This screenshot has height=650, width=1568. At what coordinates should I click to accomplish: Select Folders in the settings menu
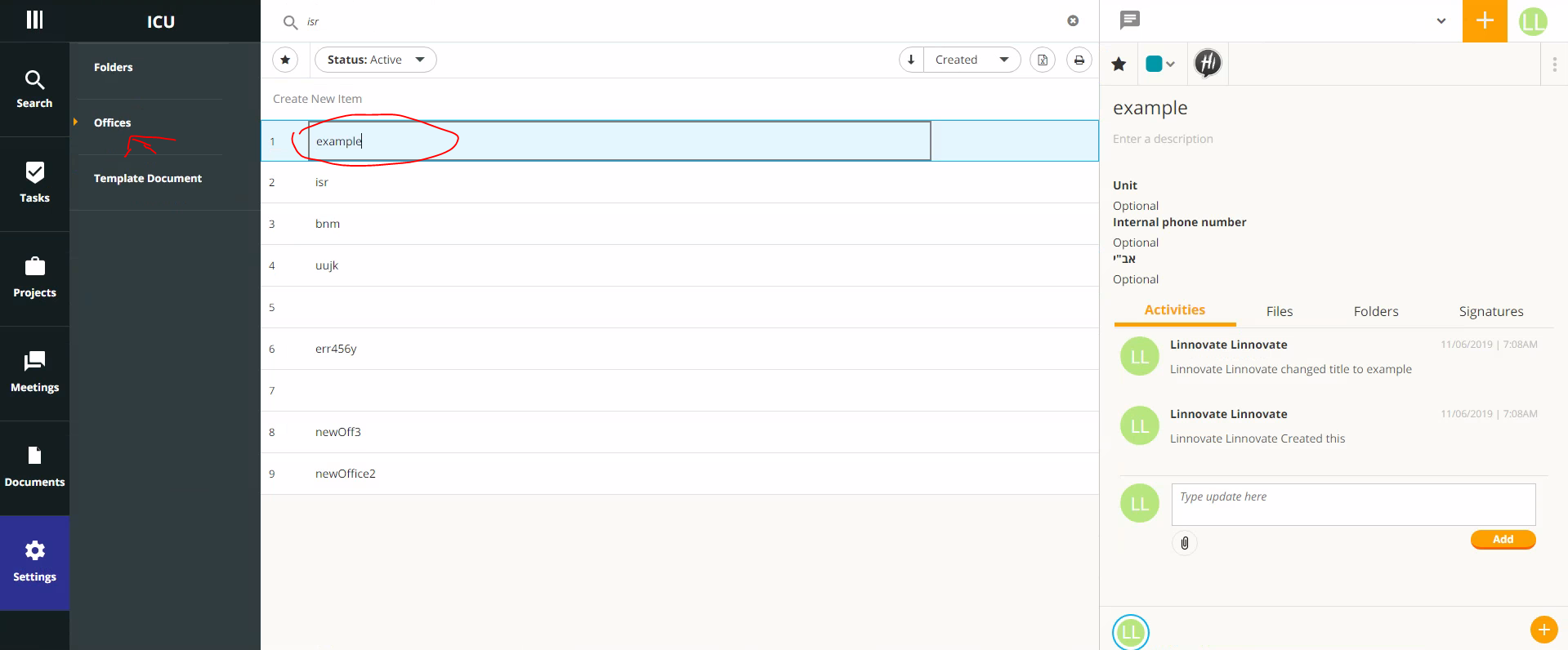[114, 67]
